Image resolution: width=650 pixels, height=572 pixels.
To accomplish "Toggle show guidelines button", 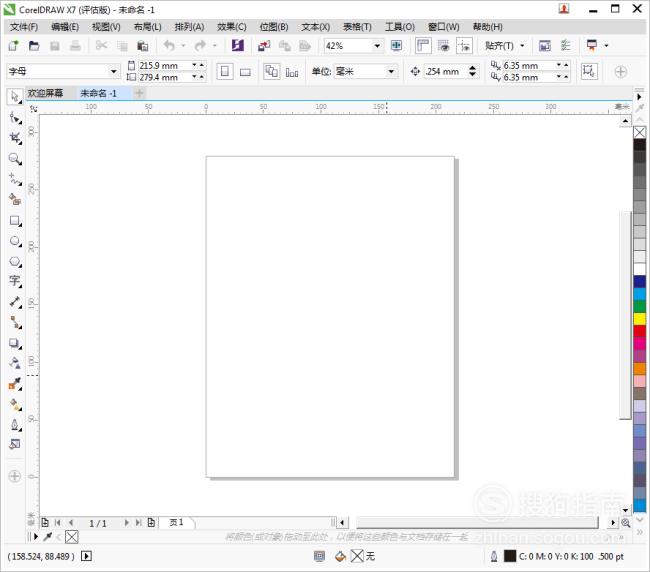I will pos(464,46).
